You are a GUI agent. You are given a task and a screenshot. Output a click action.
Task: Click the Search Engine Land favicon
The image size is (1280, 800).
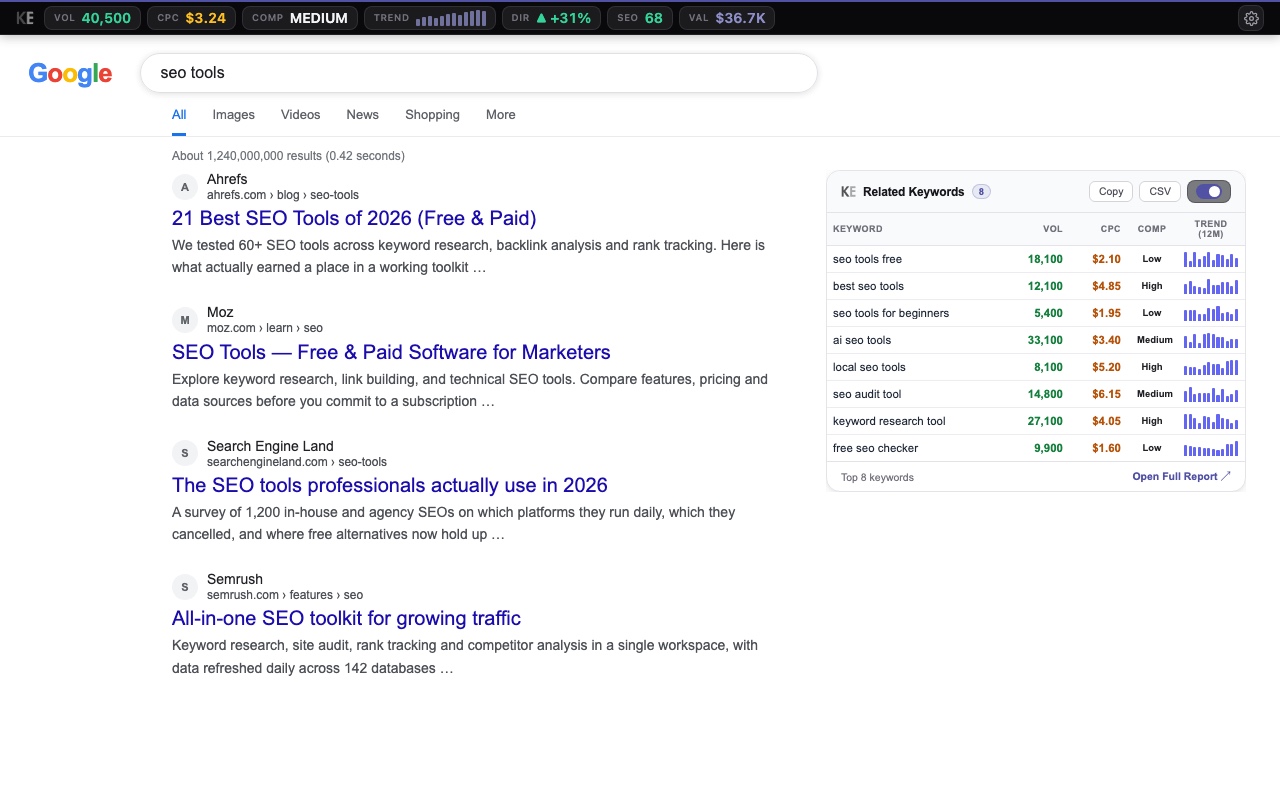[184, 454]
